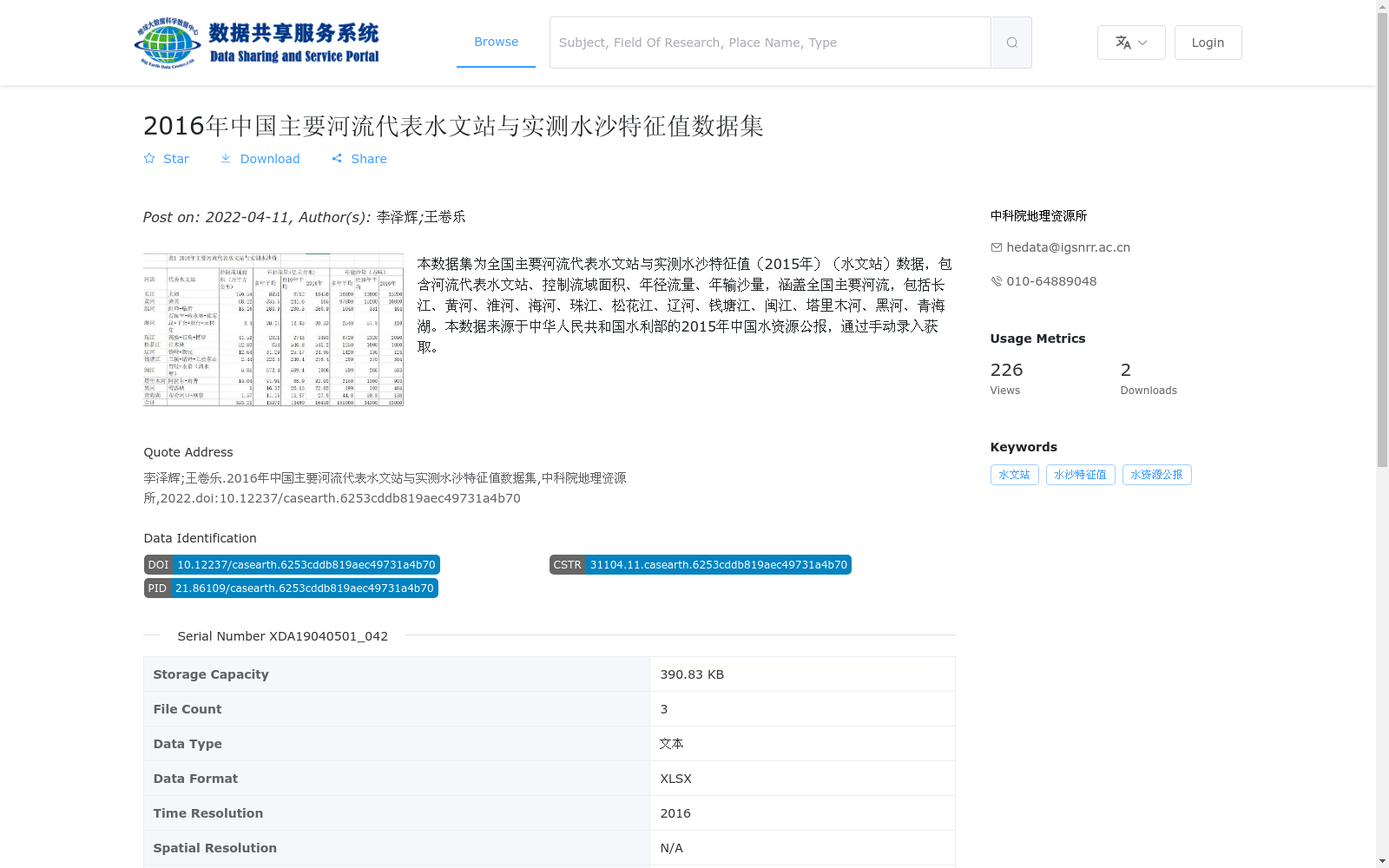Screen dimensions: 1389x868
Task: Open the dataset preview table thumbnail
Action: pyautogui.click(x=273, y=330)
